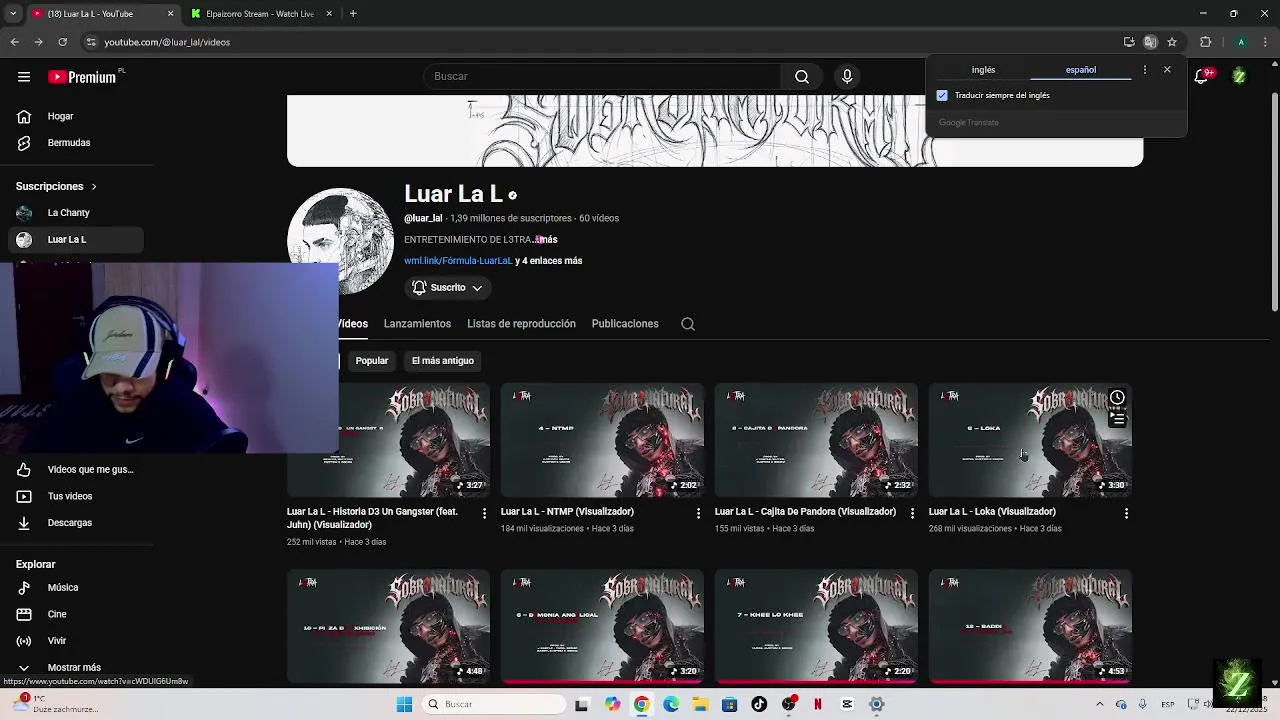This screenshot has width=1280, height=720.
Task: Bookmark this page with the star icon
Action: coord(1172,42)
